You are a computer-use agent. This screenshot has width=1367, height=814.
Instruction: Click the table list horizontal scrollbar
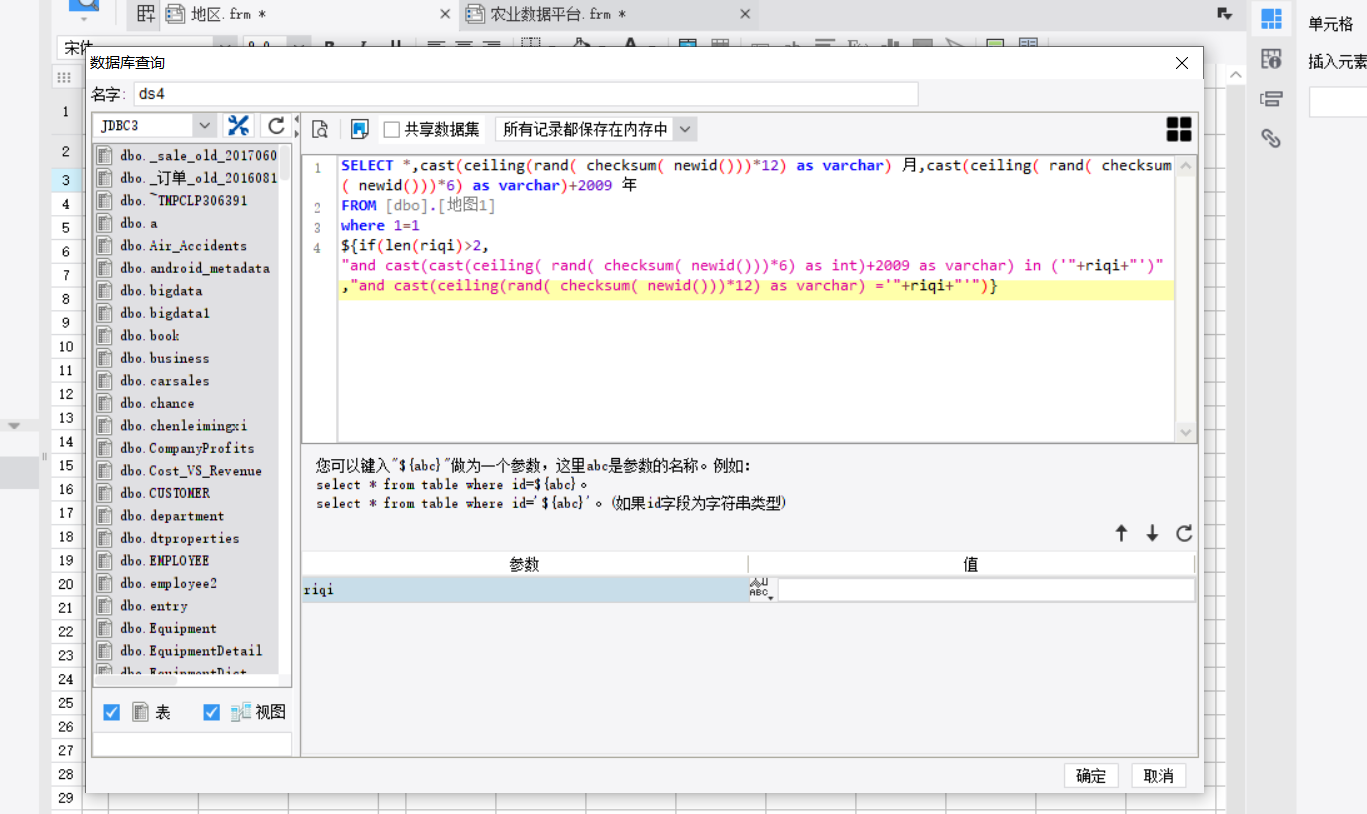[x=136, y=681]
